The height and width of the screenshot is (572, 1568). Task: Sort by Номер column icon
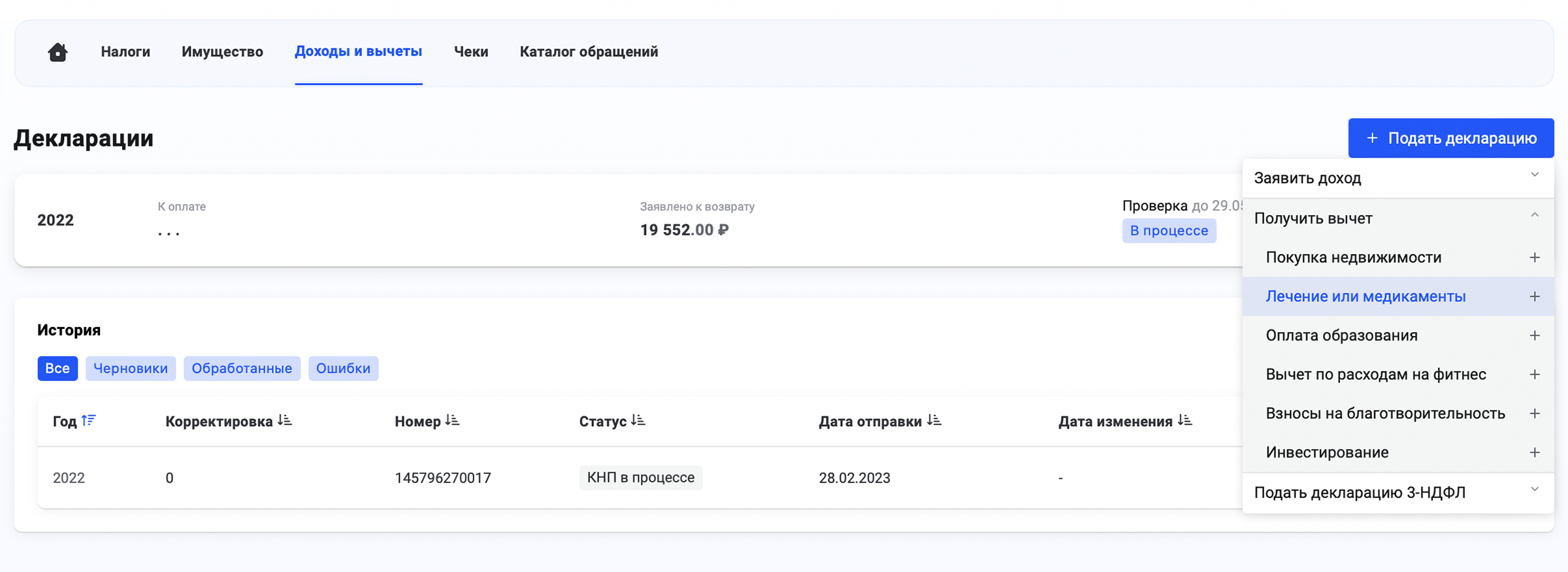[x=453, y=420]
